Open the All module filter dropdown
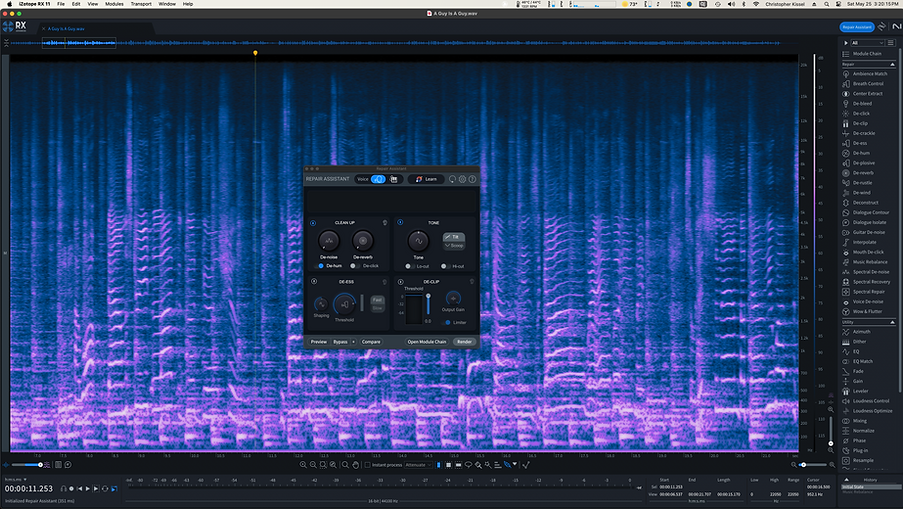 click(867, 43)
